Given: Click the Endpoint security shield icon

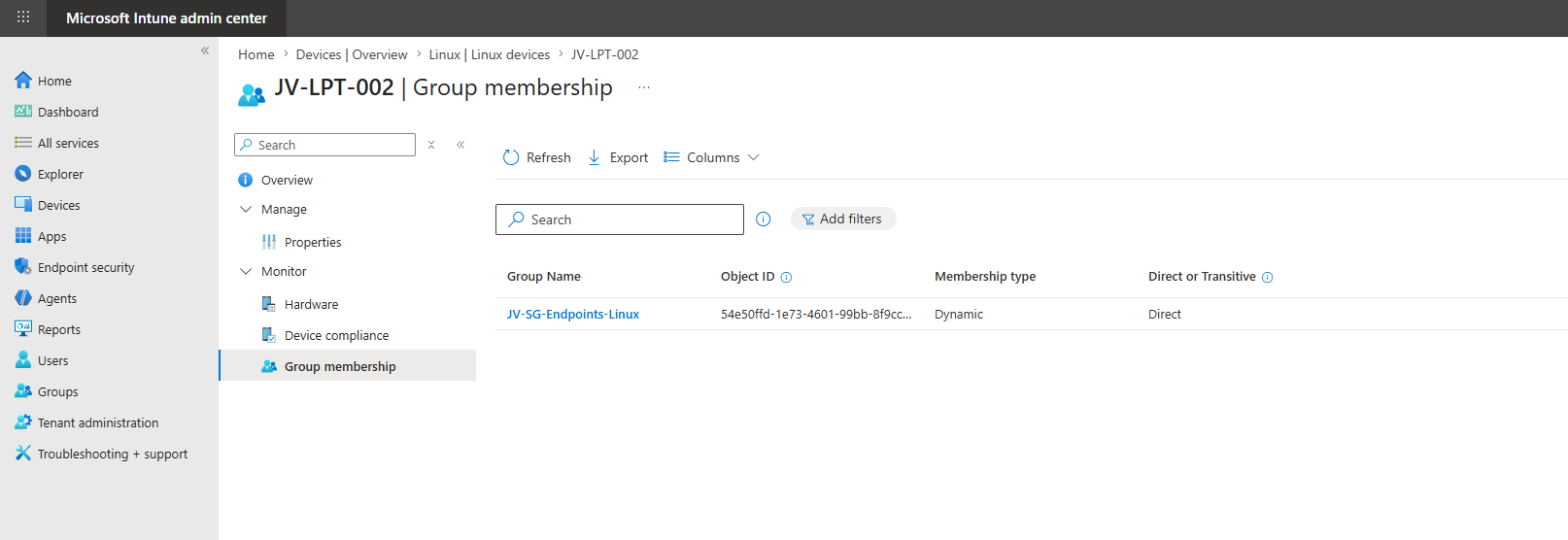Looking at the screenshot, I should coord(23,267).
